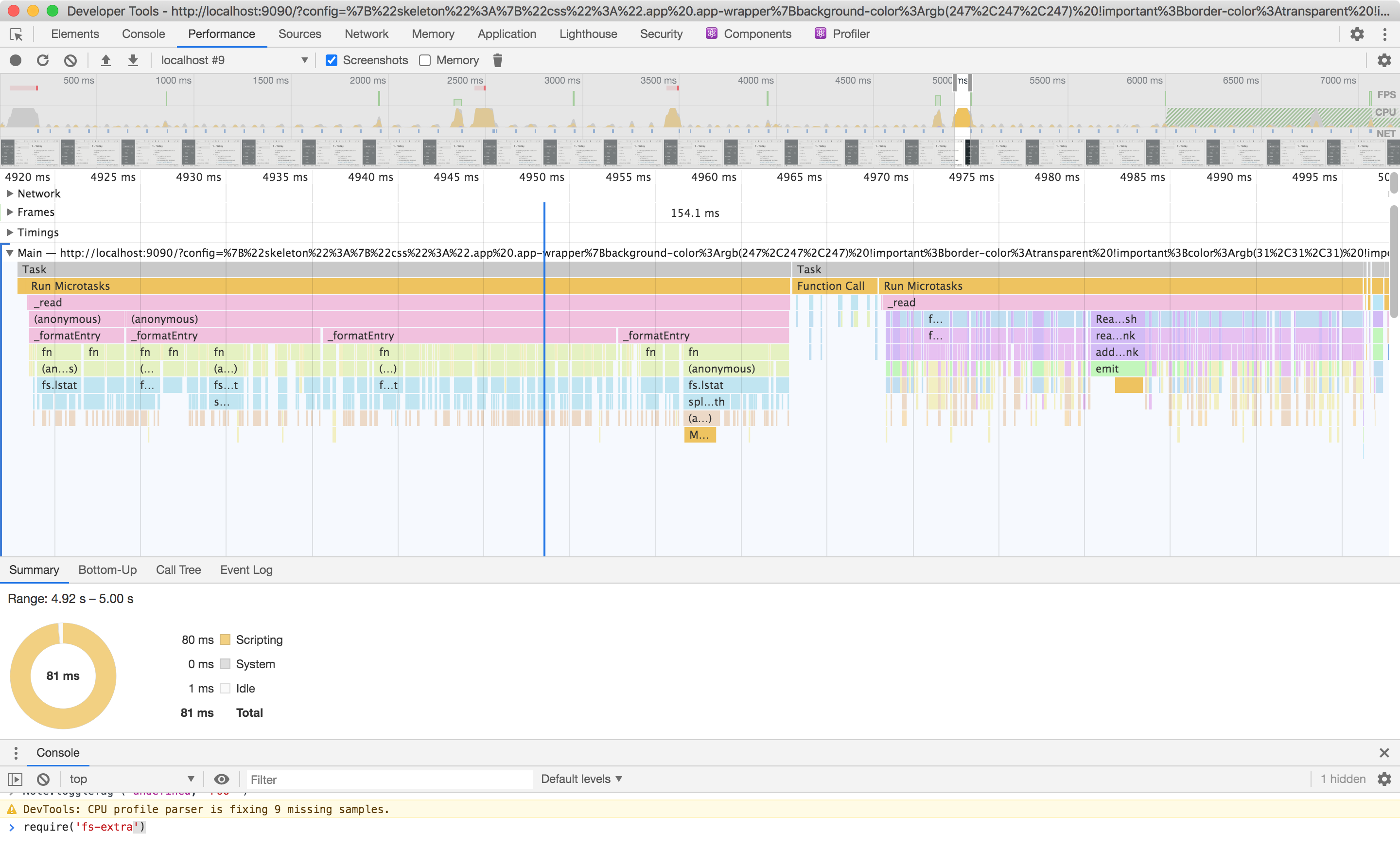Open the Network panel tab

click(x=367, y=34)
